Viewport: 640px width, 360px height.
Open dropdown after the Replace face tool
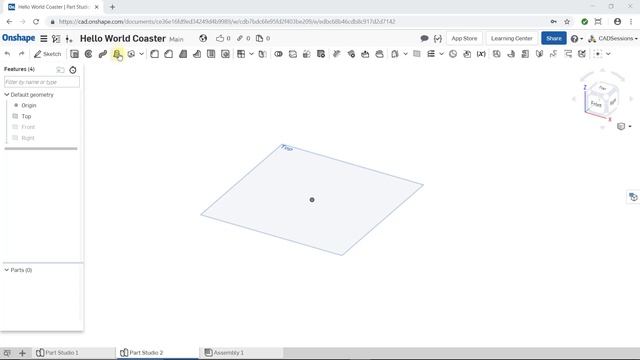click(x=405, y=54)
